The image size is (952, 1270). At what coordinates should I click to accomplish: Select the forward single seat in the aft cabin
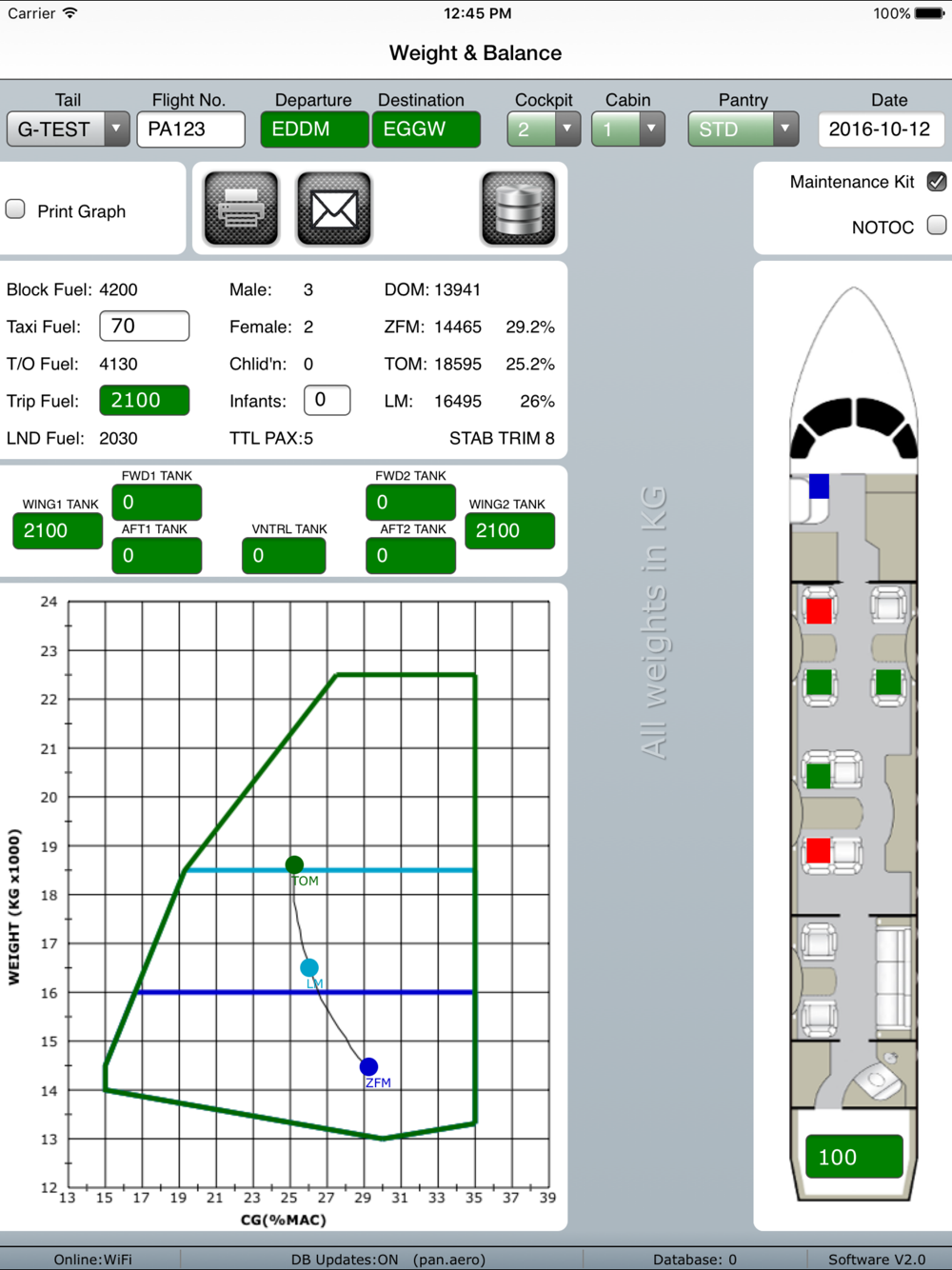819,943
